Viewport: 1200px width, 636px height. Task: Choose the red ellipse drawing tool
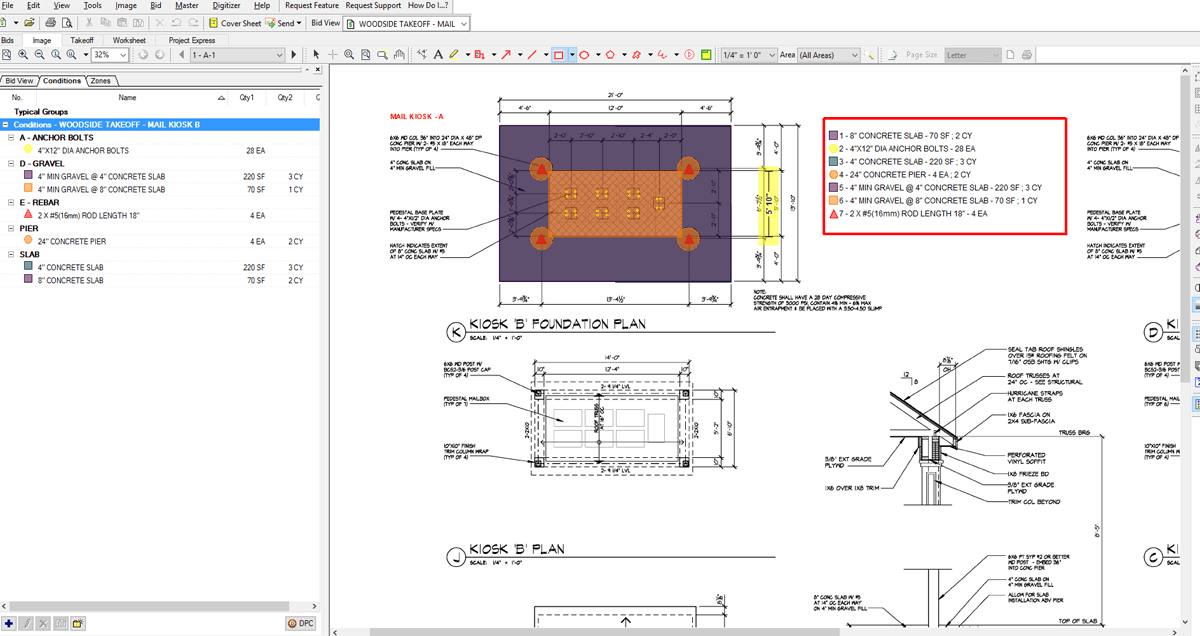(x=584, y=55)
